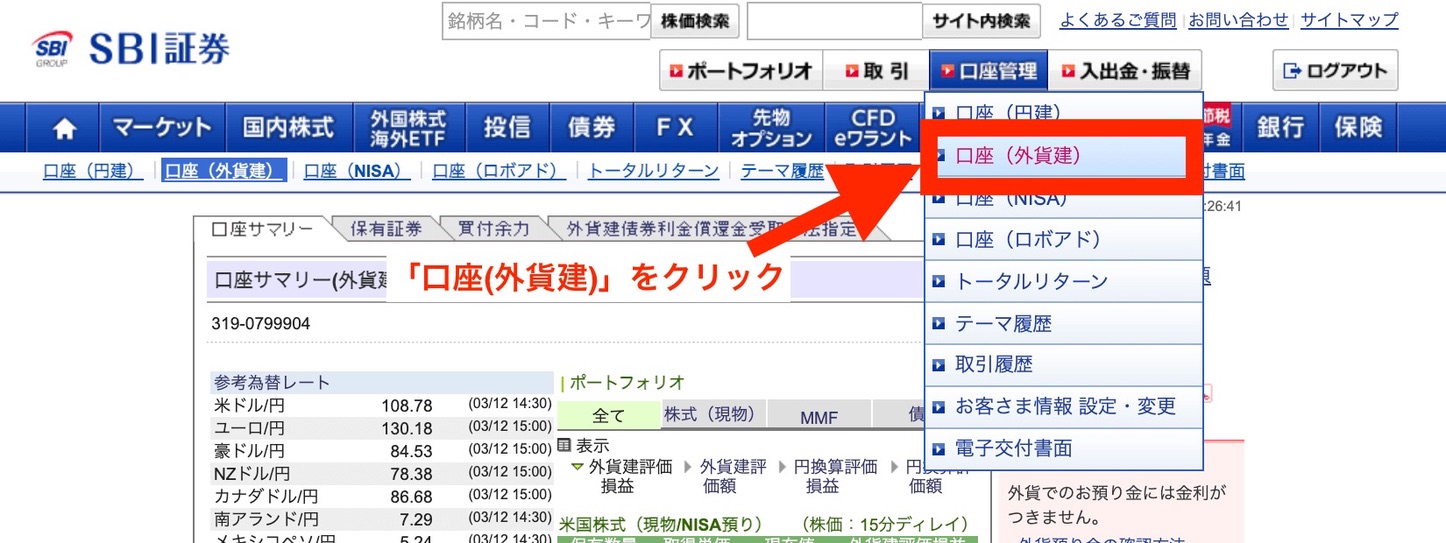Open 口座（NISA） sub-navigation link

pos(357,171)
